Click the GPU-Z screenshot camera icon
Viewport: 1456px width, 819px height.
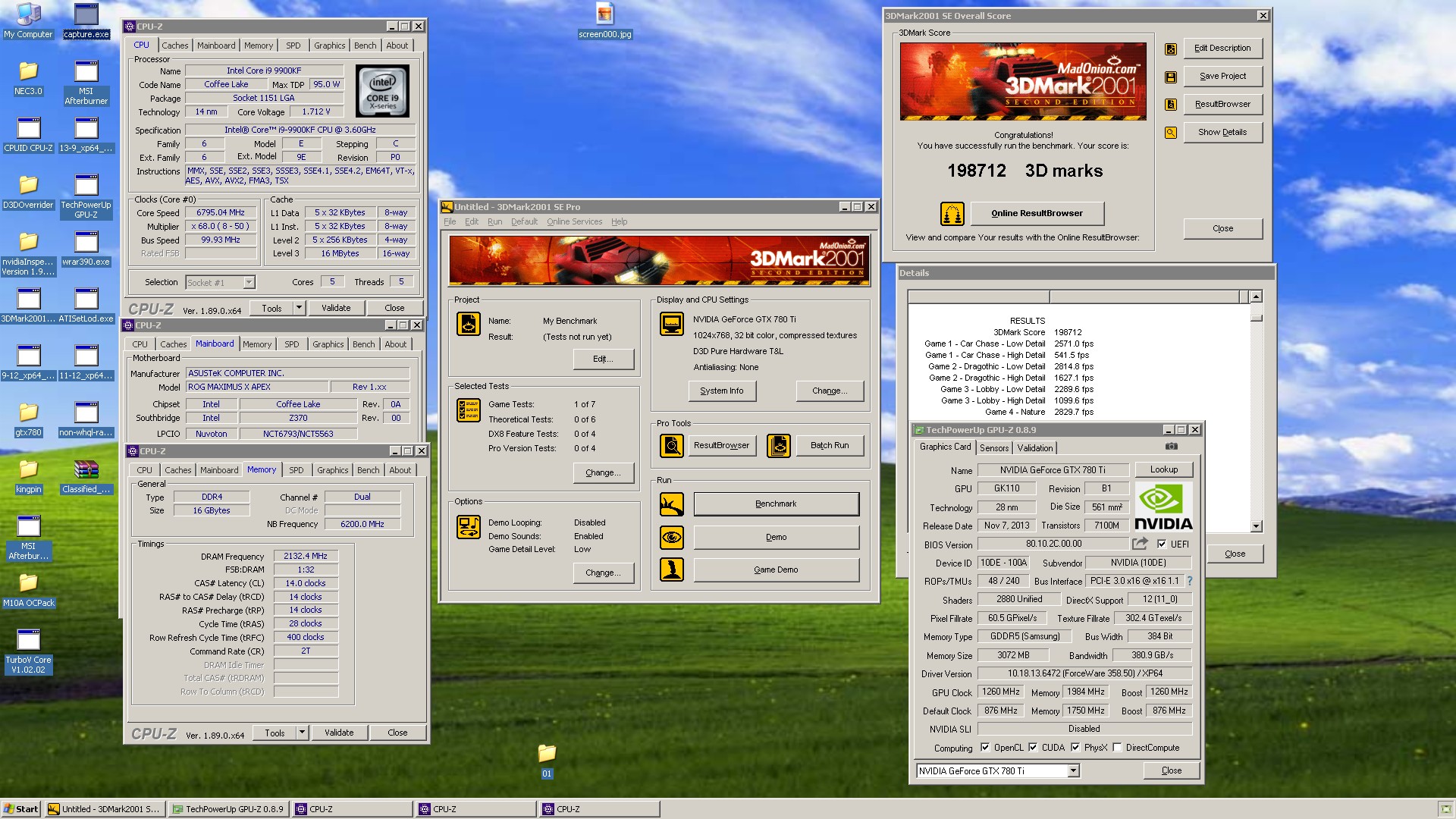tap(1171, 447)
